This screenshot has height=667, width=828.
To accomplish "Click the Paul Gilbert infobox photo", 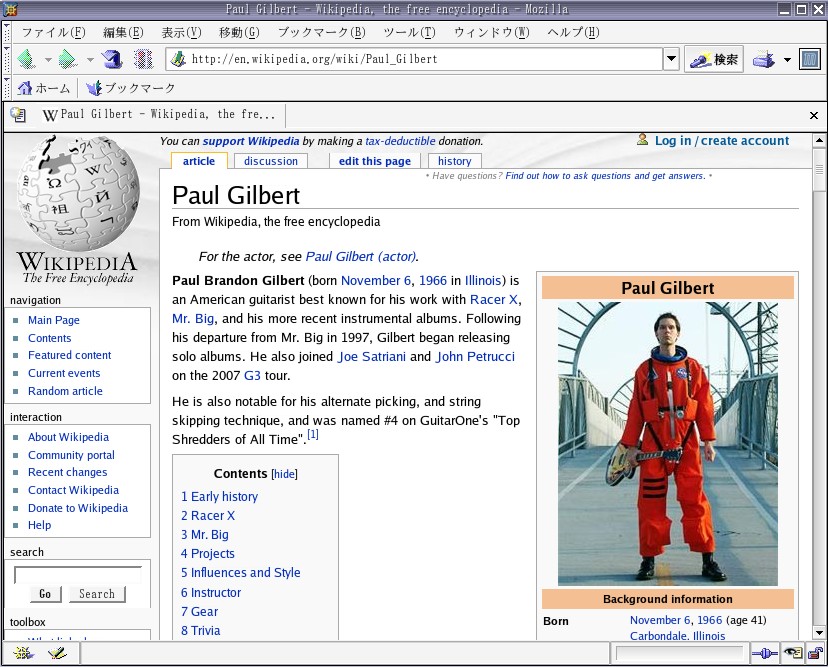I will coord(667,444).
